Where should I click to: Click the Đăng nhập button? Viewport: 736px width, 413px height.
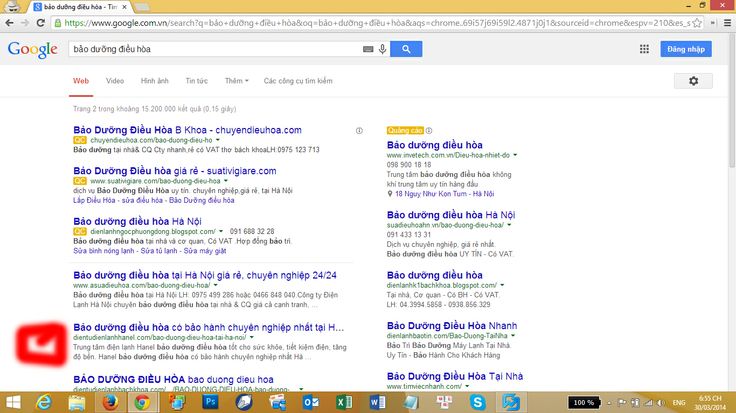coord(686,49)
